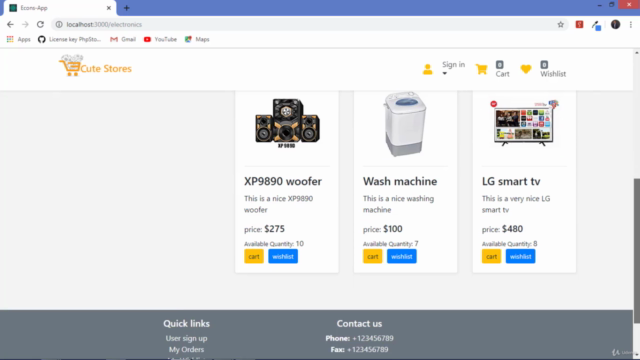Click the XP9890 woofer title
640x360 pixels.
click(x=283, y=181)
